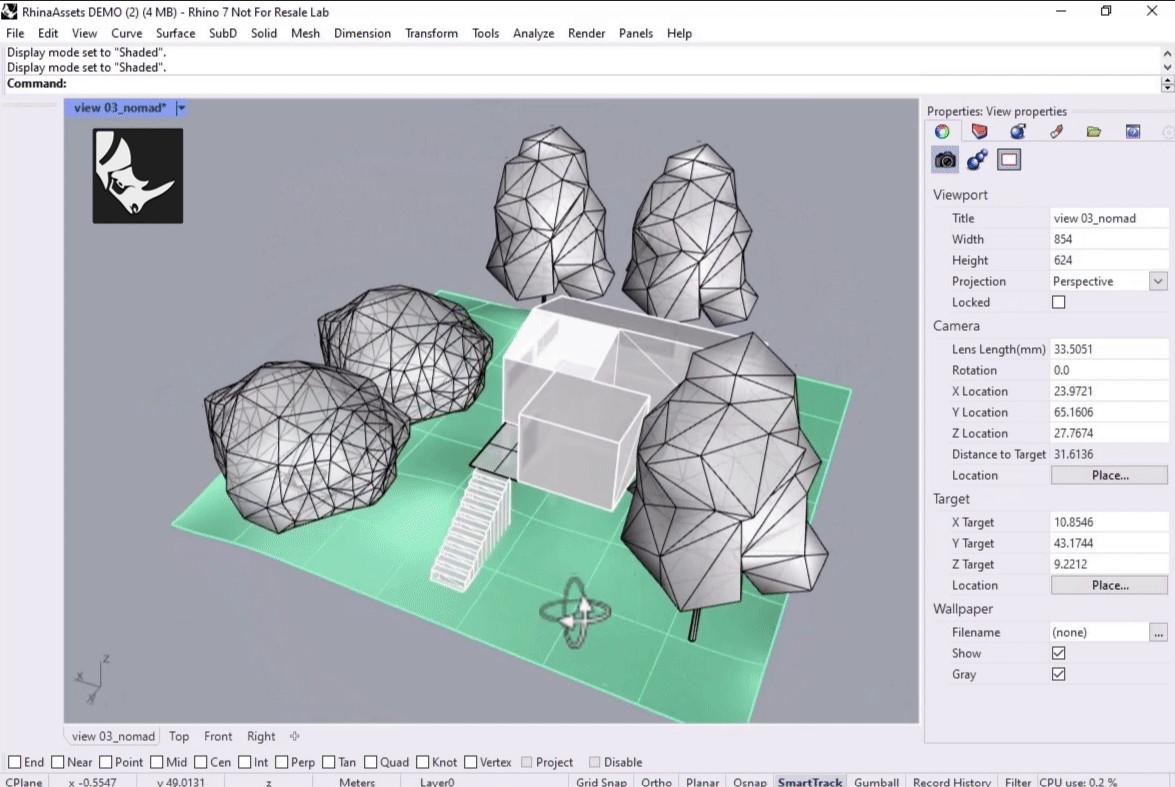Click the blue spheres icon beside the camera
Screen dimensions: 1175x787
(977, 160)
